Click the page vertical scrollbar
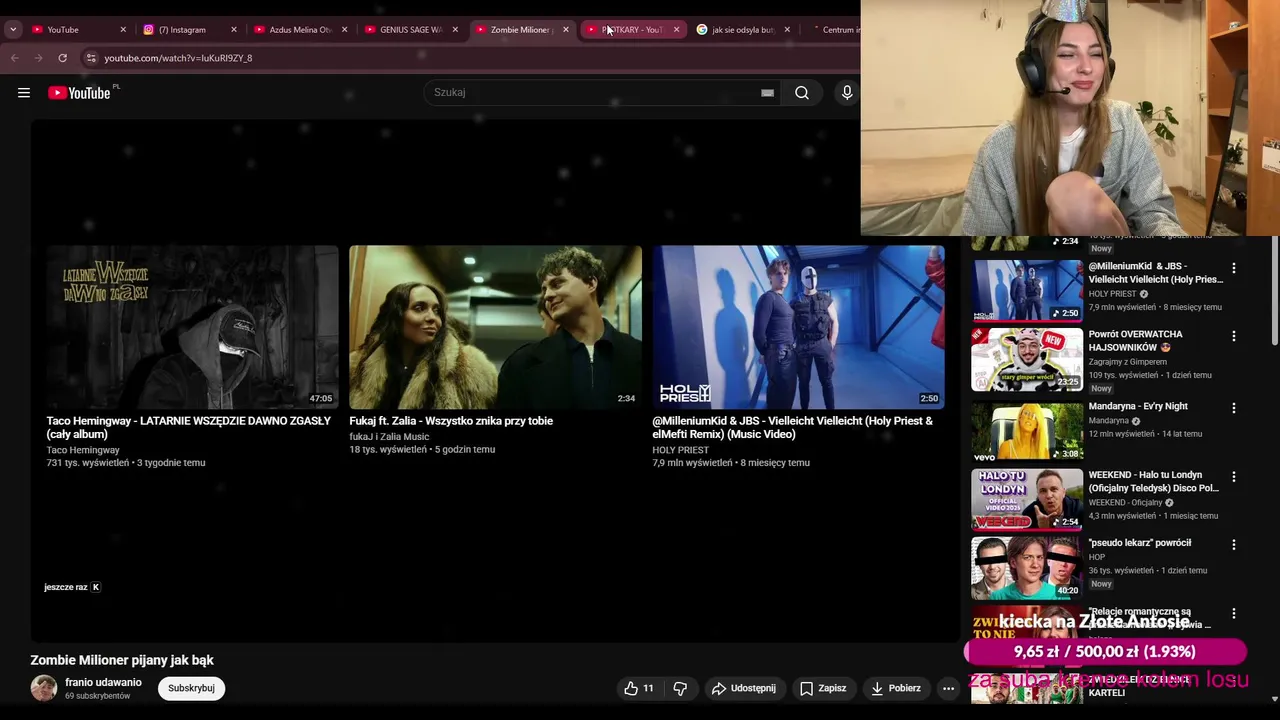This screenshot has width=1280, height=720. 1273,290
